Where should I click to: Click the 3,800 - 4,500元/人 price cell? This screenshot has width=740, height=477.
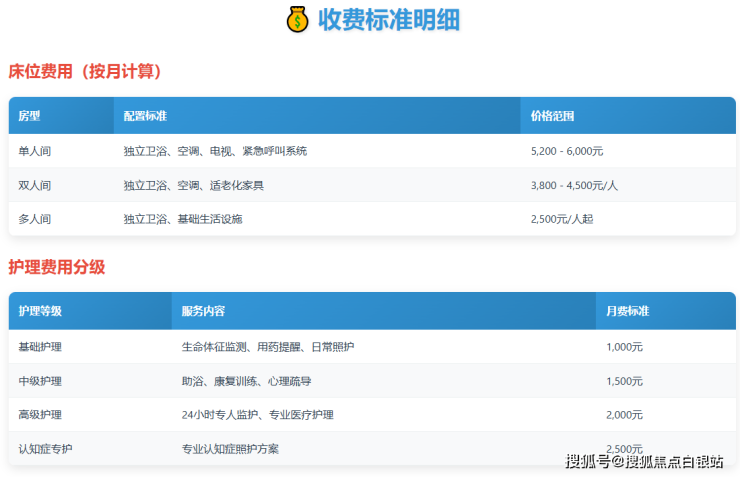point(574,186)
